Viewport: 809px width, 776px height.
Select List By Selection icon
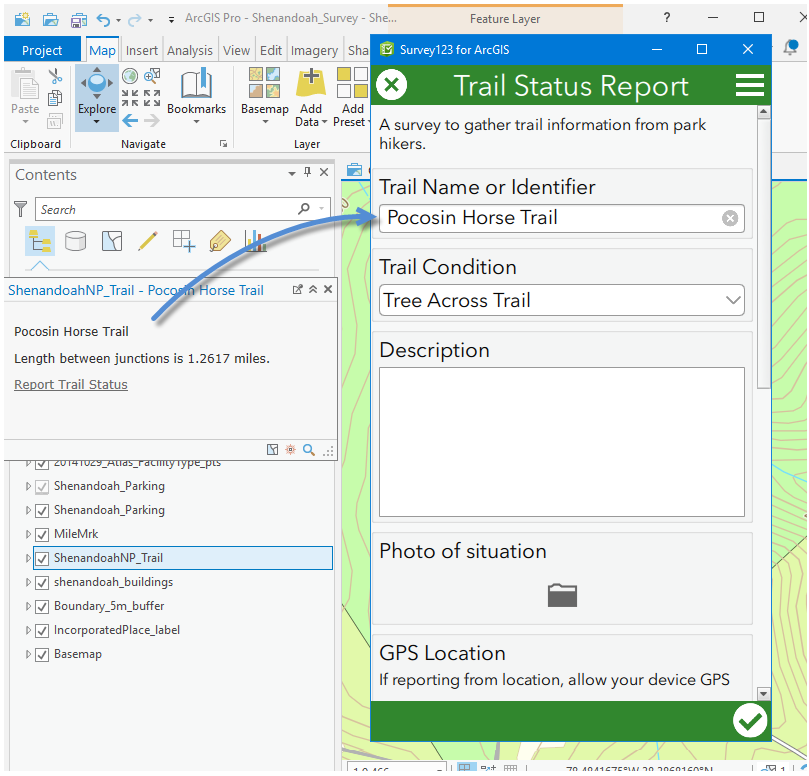112,241
